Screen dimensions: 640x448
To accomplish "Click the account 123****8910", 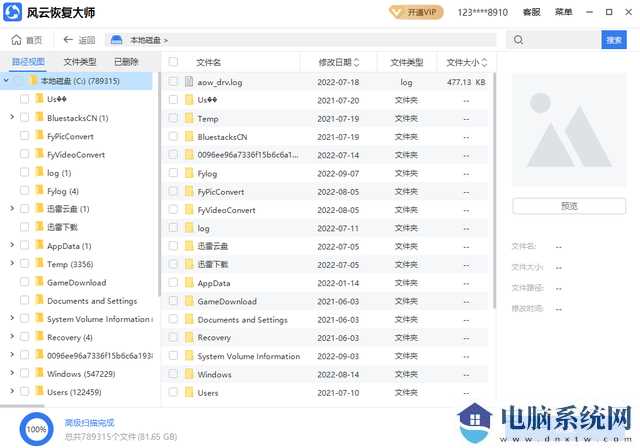I will coord(482,12).
